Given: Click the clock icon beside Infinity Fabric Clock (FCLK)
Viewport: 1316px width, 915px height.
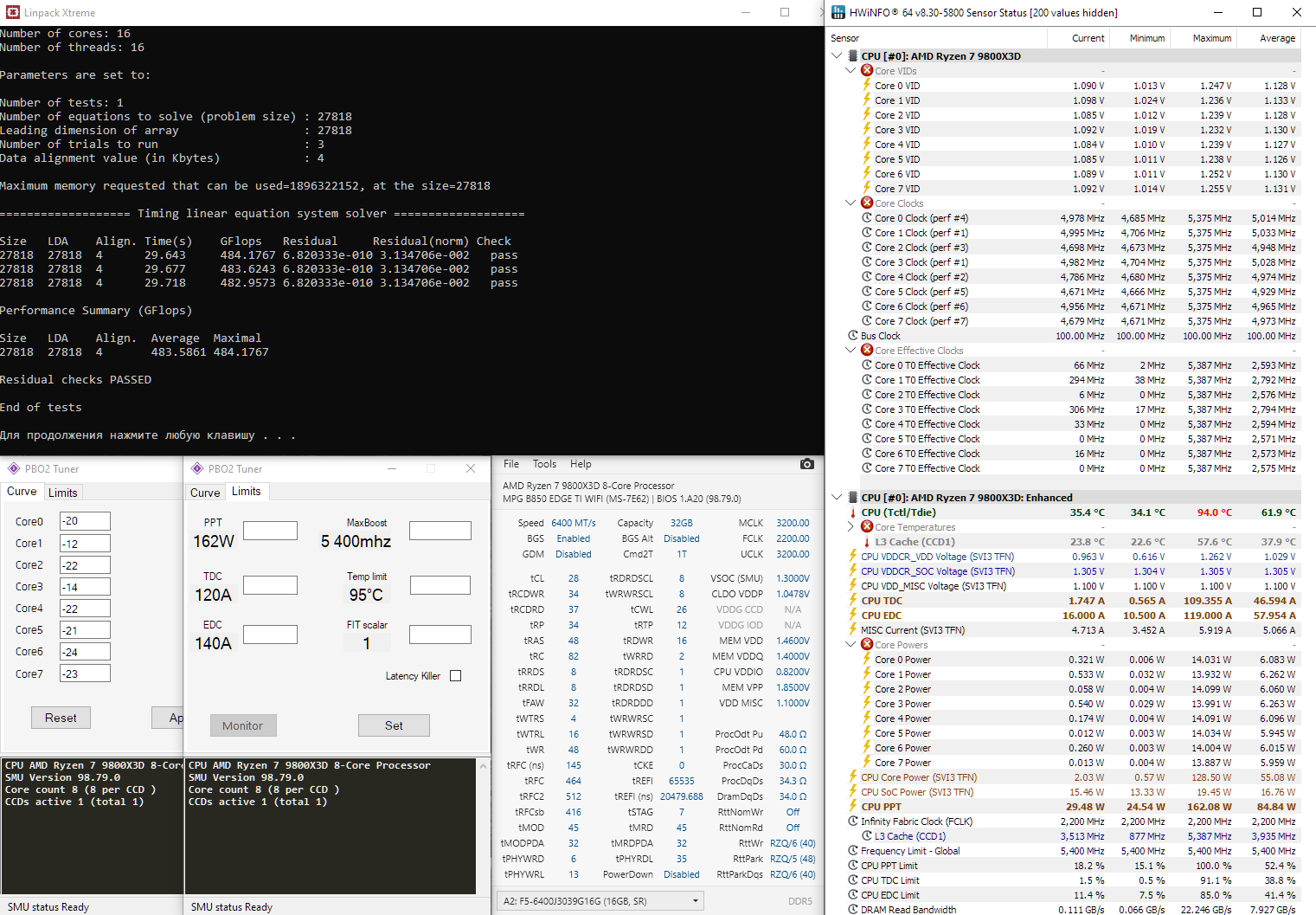Looking at the screenshot, I should (853, 821).
